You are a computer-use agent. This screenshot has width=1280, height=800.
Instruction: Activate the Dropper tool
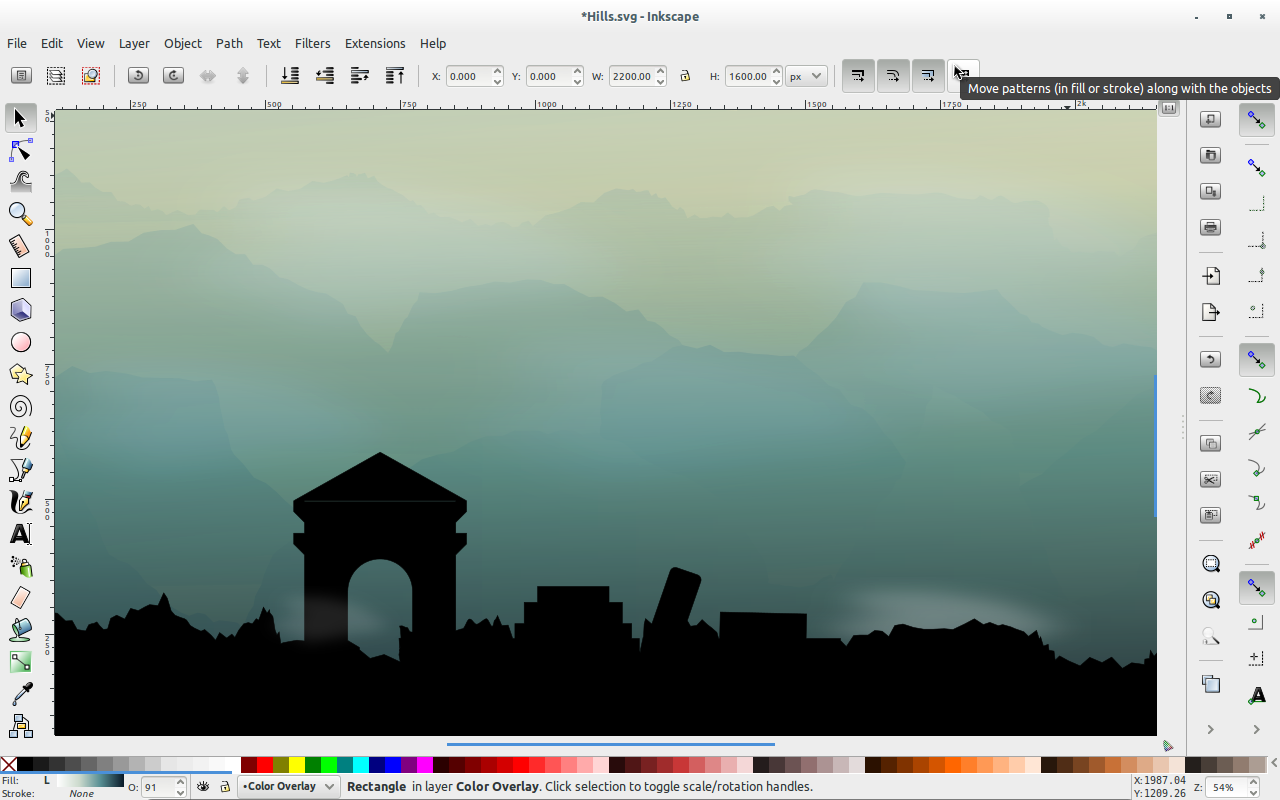[x=20, y=693]
